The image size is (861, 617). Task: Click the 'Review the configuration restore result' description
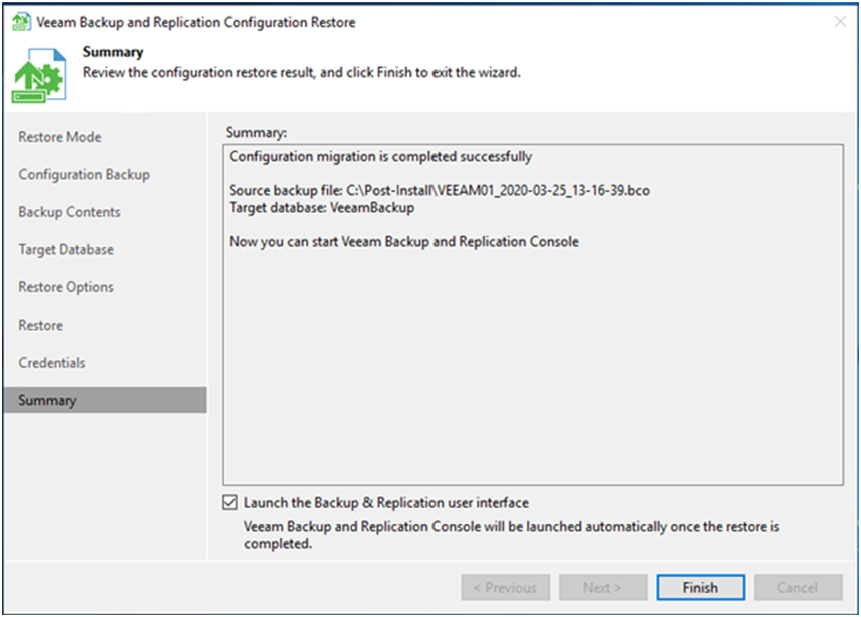coord(301,72)
